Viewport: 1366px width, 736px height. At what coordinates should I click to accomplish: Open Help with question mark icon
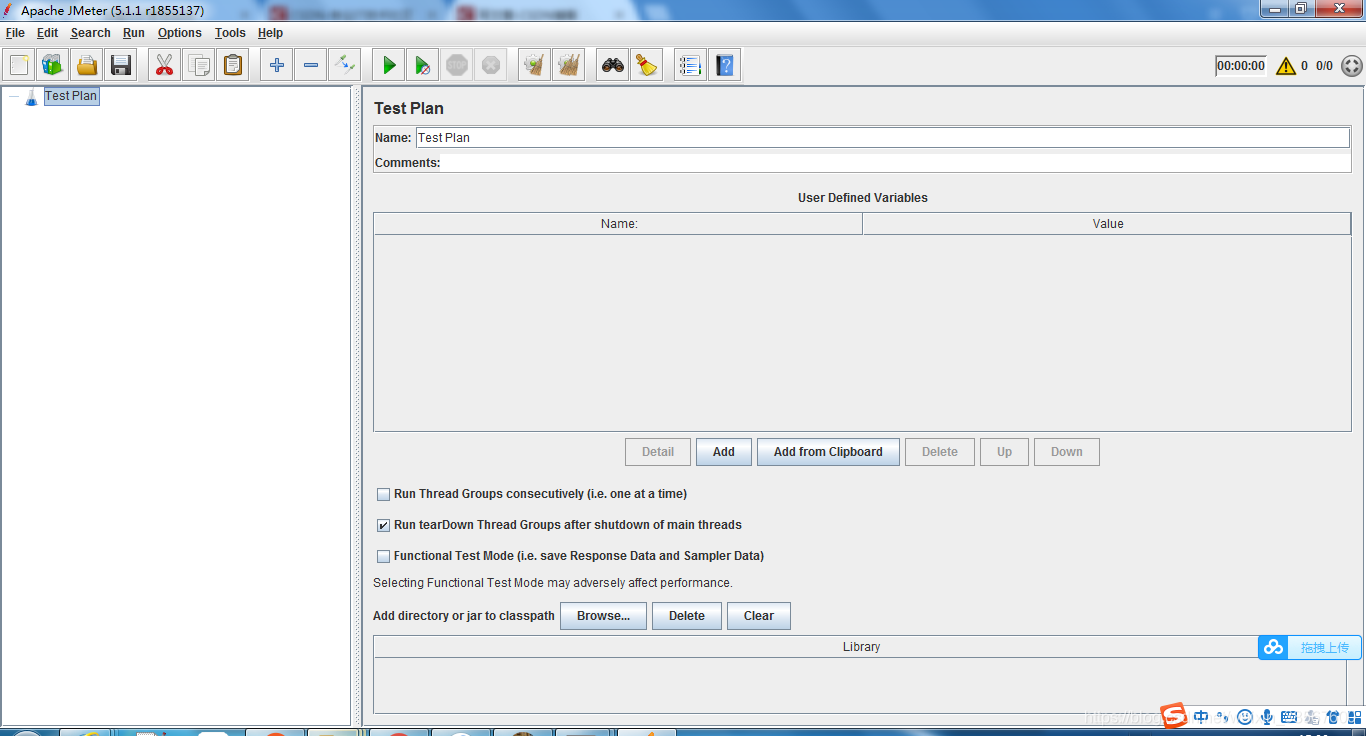pyautogui.click(x=725, y=66)
